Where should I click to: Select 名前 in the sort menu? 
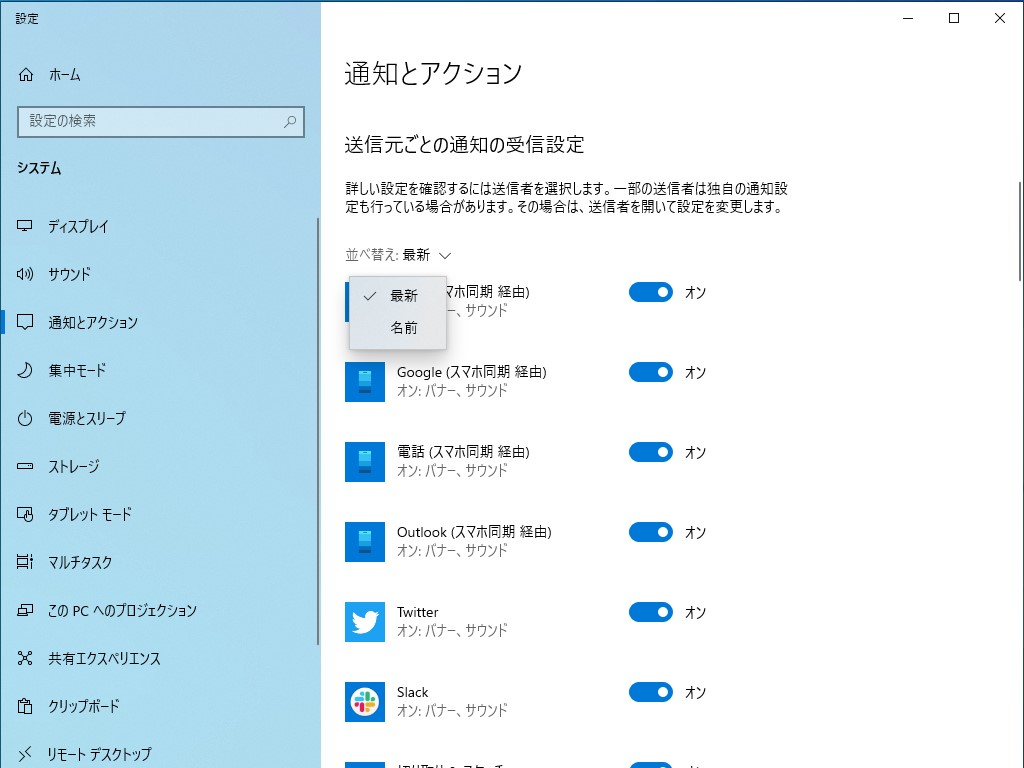pyautogui.click(x=403, y=326)
